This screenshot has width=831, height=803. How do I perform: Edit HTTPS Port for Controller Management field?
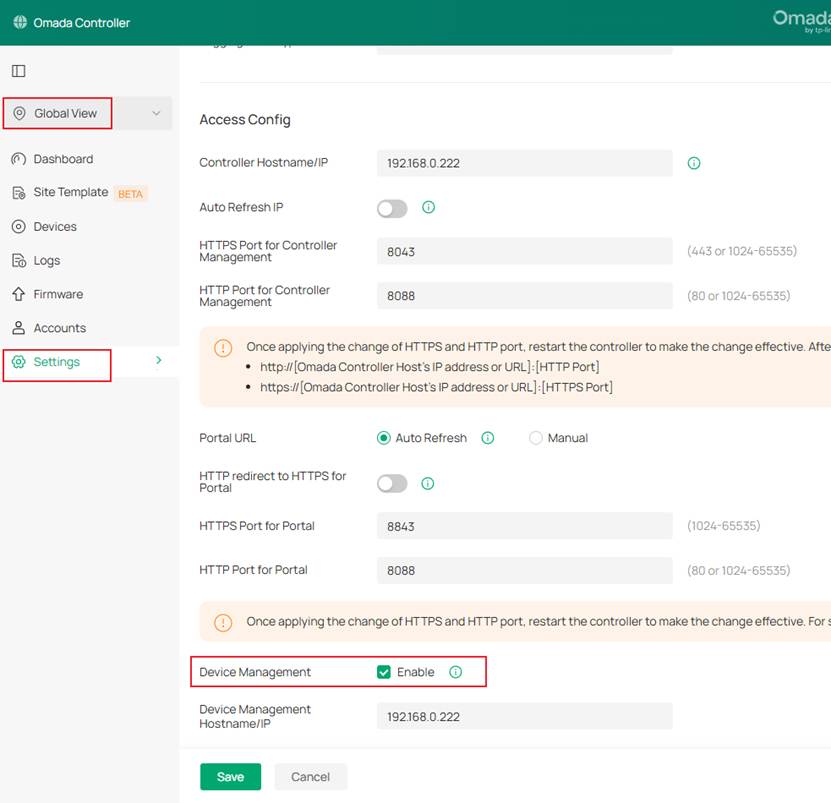pos(525,251)
